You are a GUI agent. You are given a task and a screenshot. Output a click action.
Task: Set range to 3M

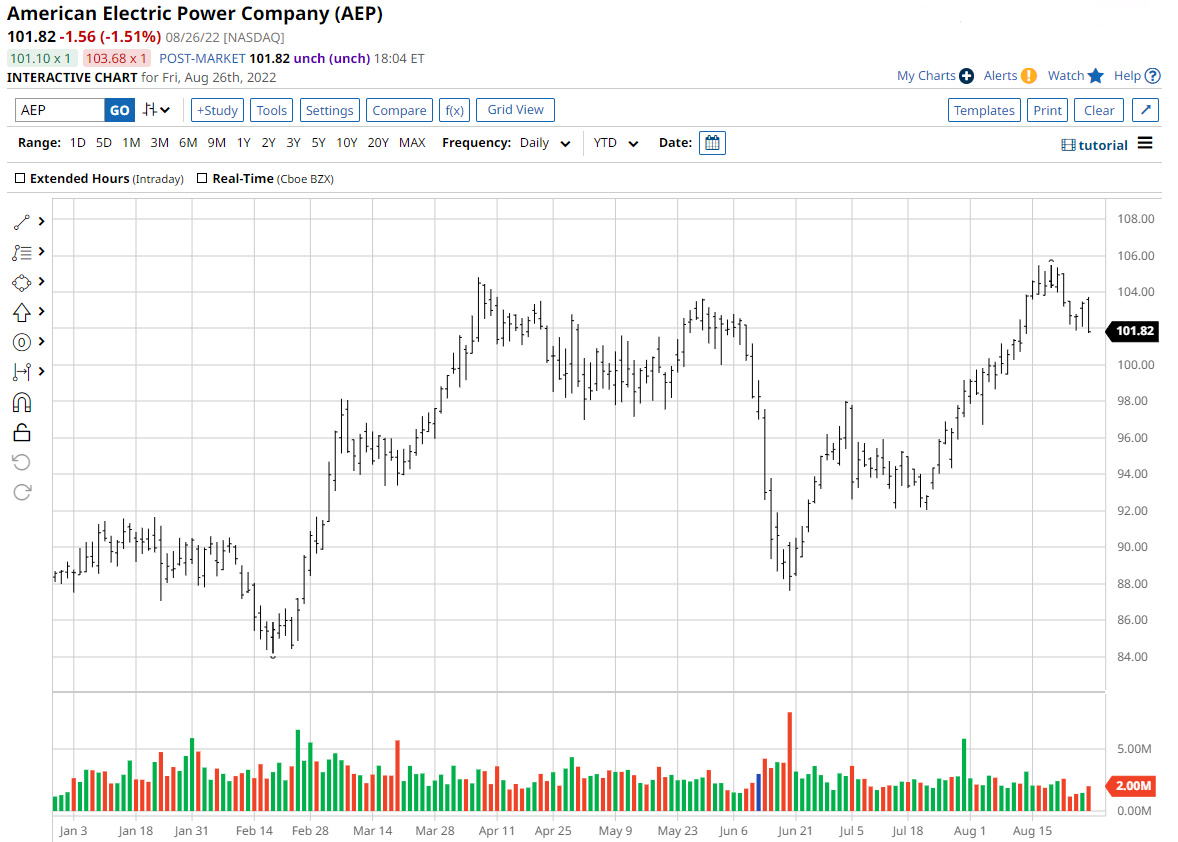pos(159,143)
